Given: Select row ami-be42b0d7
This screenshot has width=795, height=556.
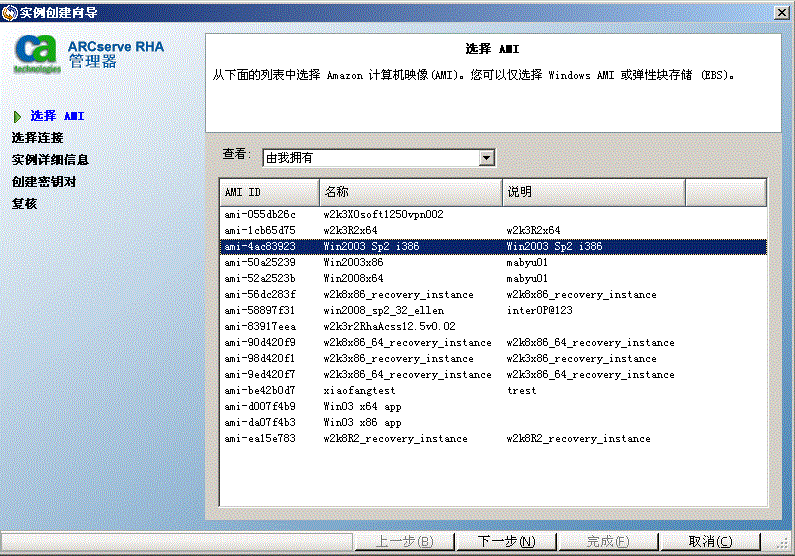Looking at the screenshot, I should [x=493, y=391].
